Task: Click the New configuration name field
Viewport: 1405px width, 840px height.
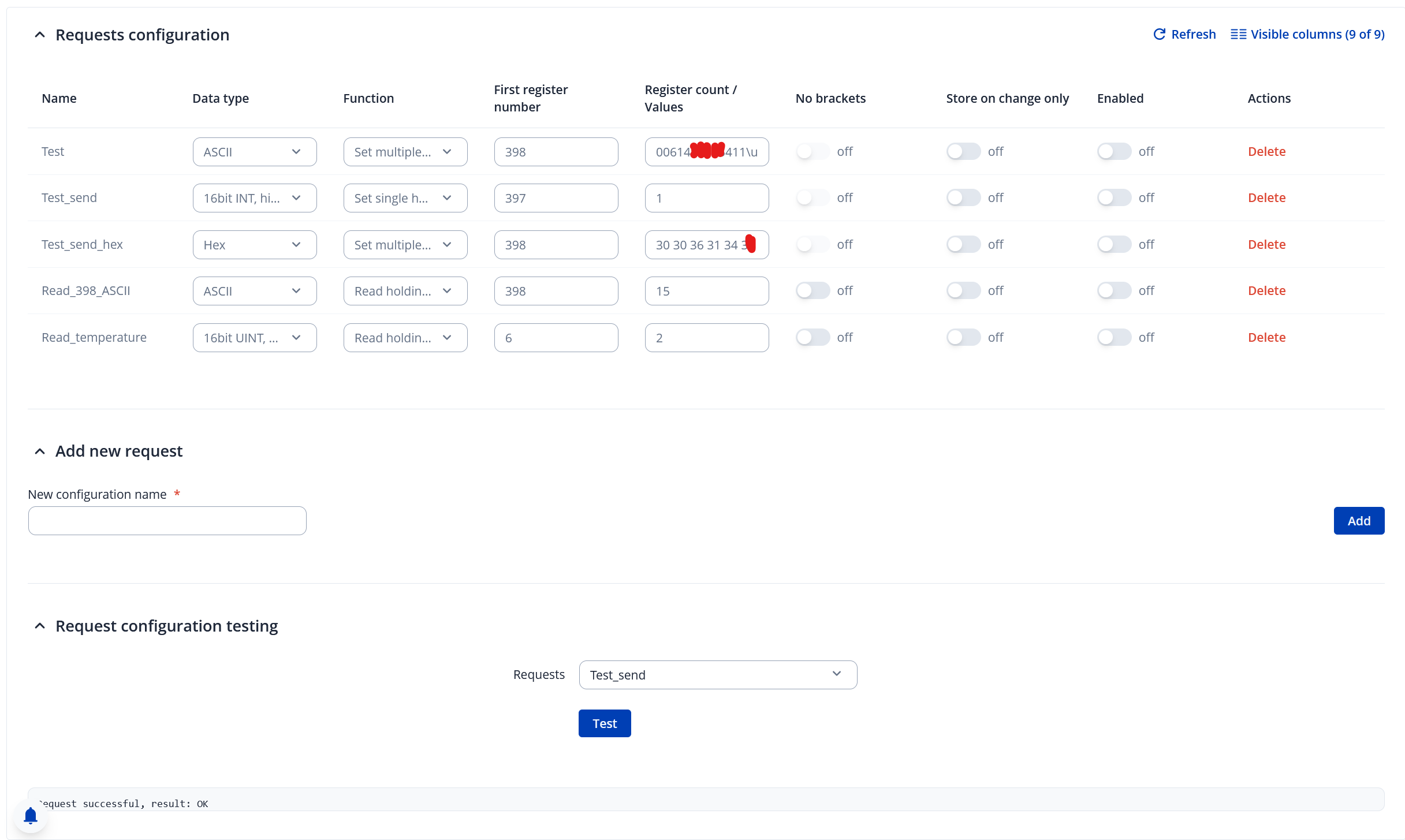Action: click(167, 521)
